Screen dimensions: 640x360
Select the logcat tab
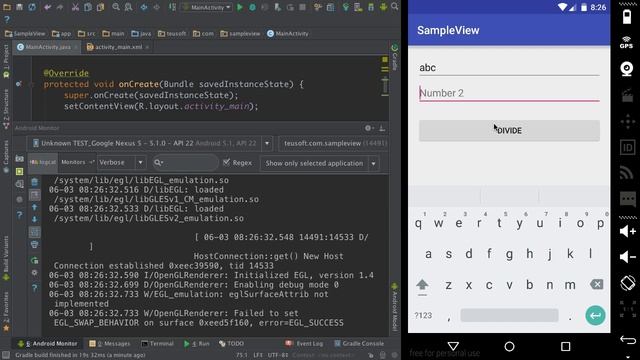point(43,162)
